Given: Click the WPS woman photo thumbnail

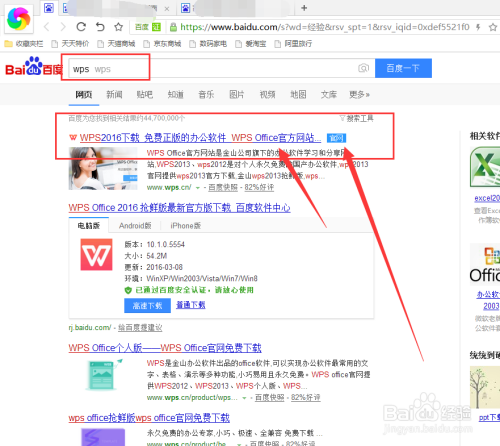Looking at the screenshot, I should click(x=103, y=169).
